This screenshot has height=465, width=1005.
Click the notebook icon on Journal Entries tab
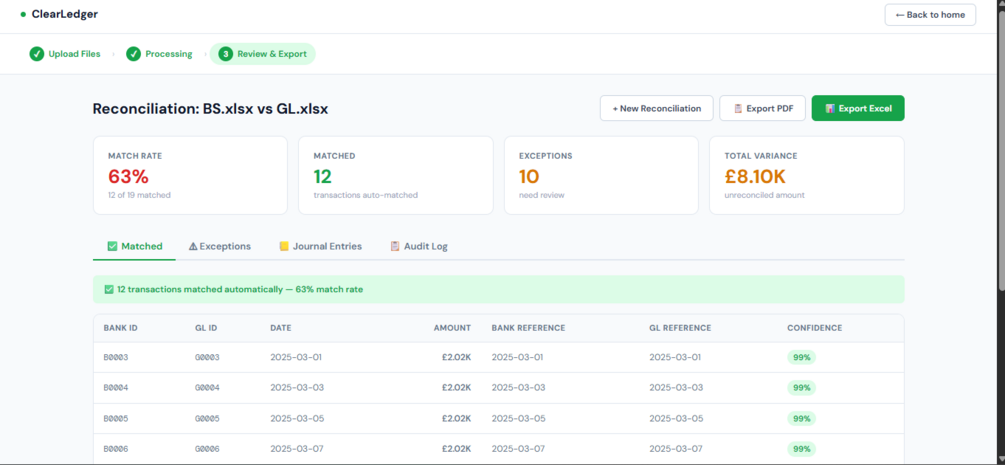point(284,246)
